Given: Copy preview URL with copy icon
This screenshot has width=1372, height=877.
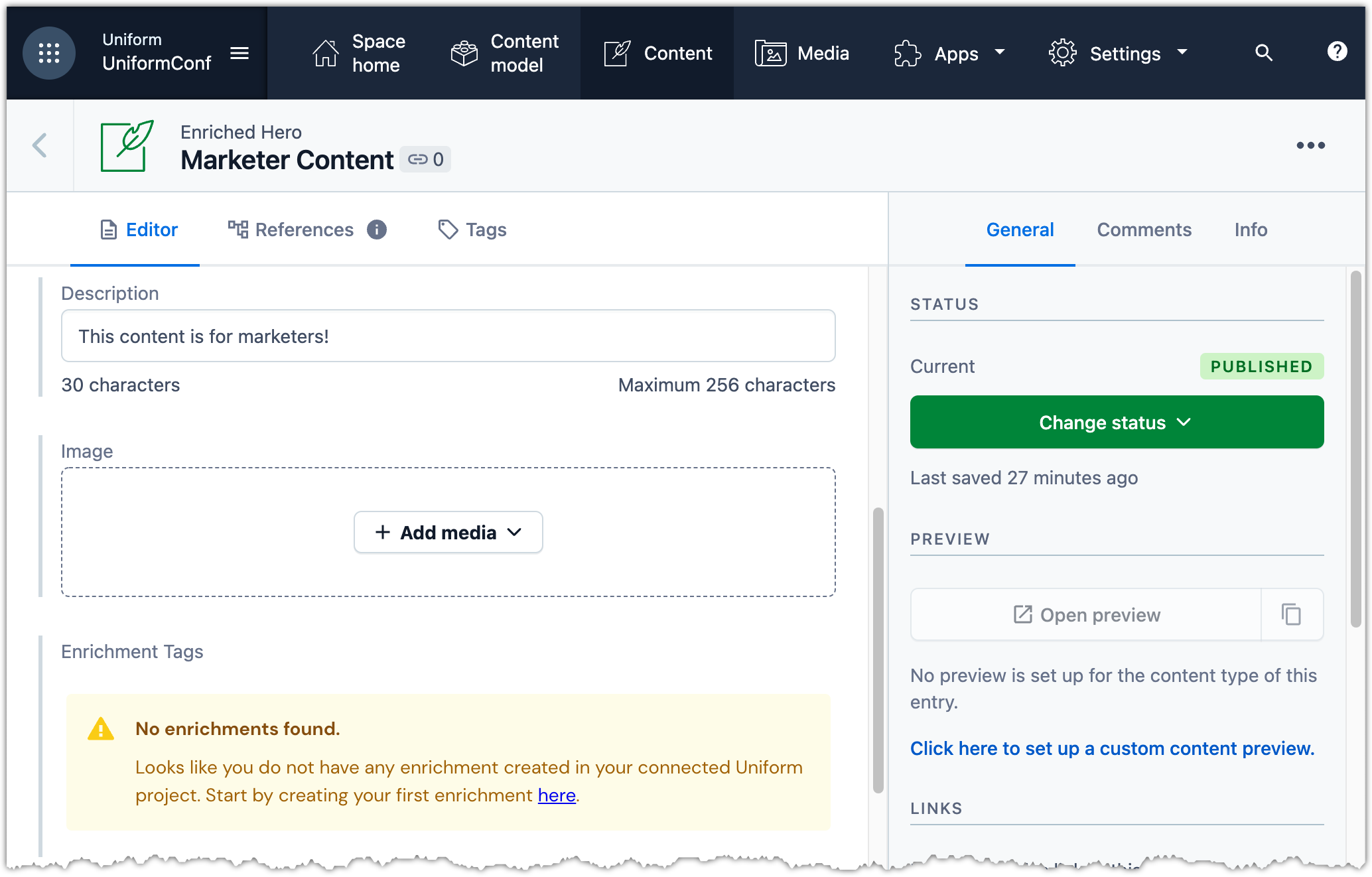Looking at the screenshot, I should click(x=1291, y=614).
